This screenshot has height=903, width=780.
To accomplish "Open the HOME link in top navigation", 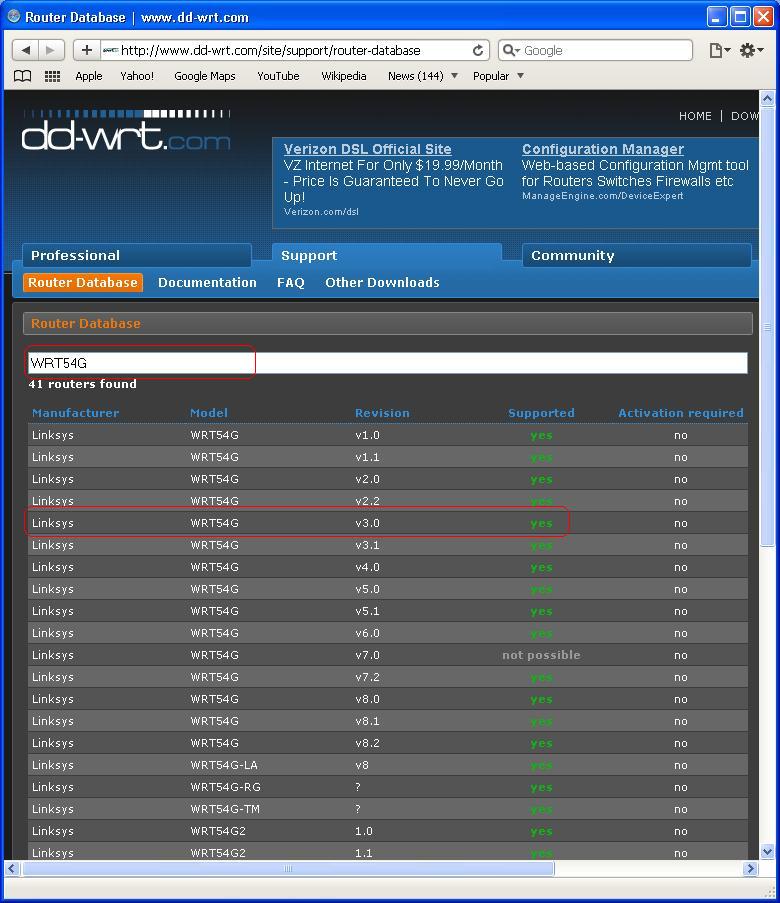I will [695, 116].
